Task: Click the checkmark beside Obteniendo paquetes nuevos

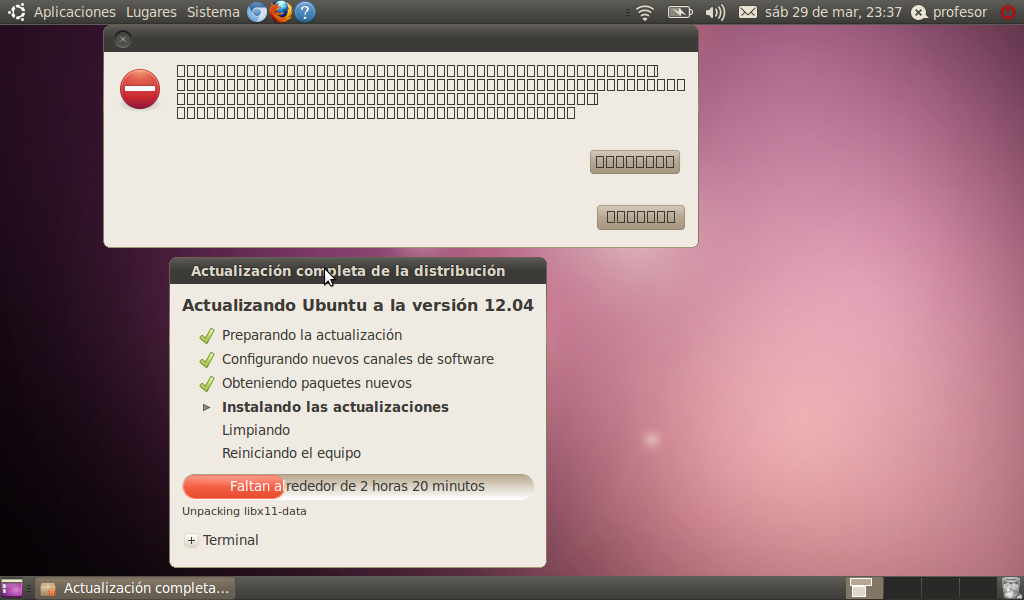Action: click(207, 384)
